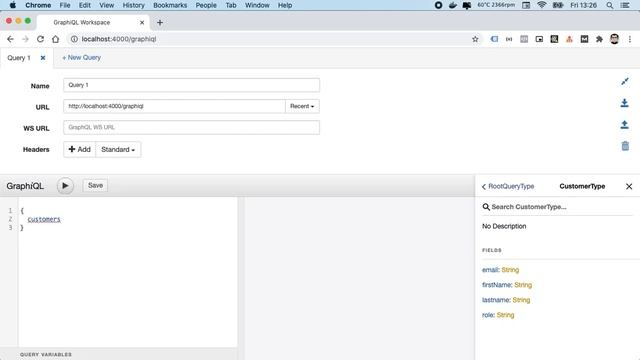Open the History menu
640x360 pixels.
pyautogui.click(x=133, y=5)
